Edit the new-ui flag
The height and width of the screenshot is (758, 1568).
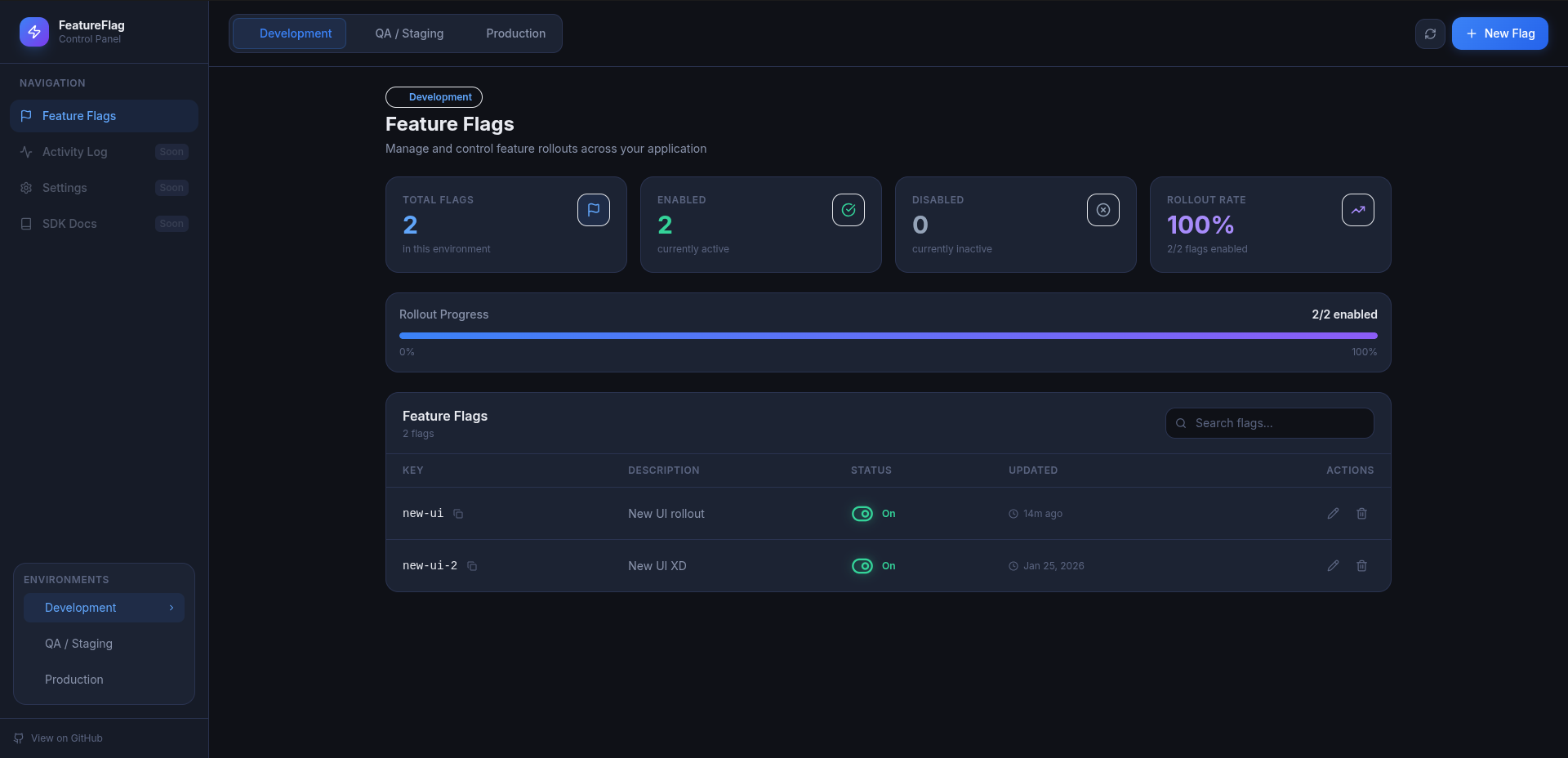(1333, 514)
